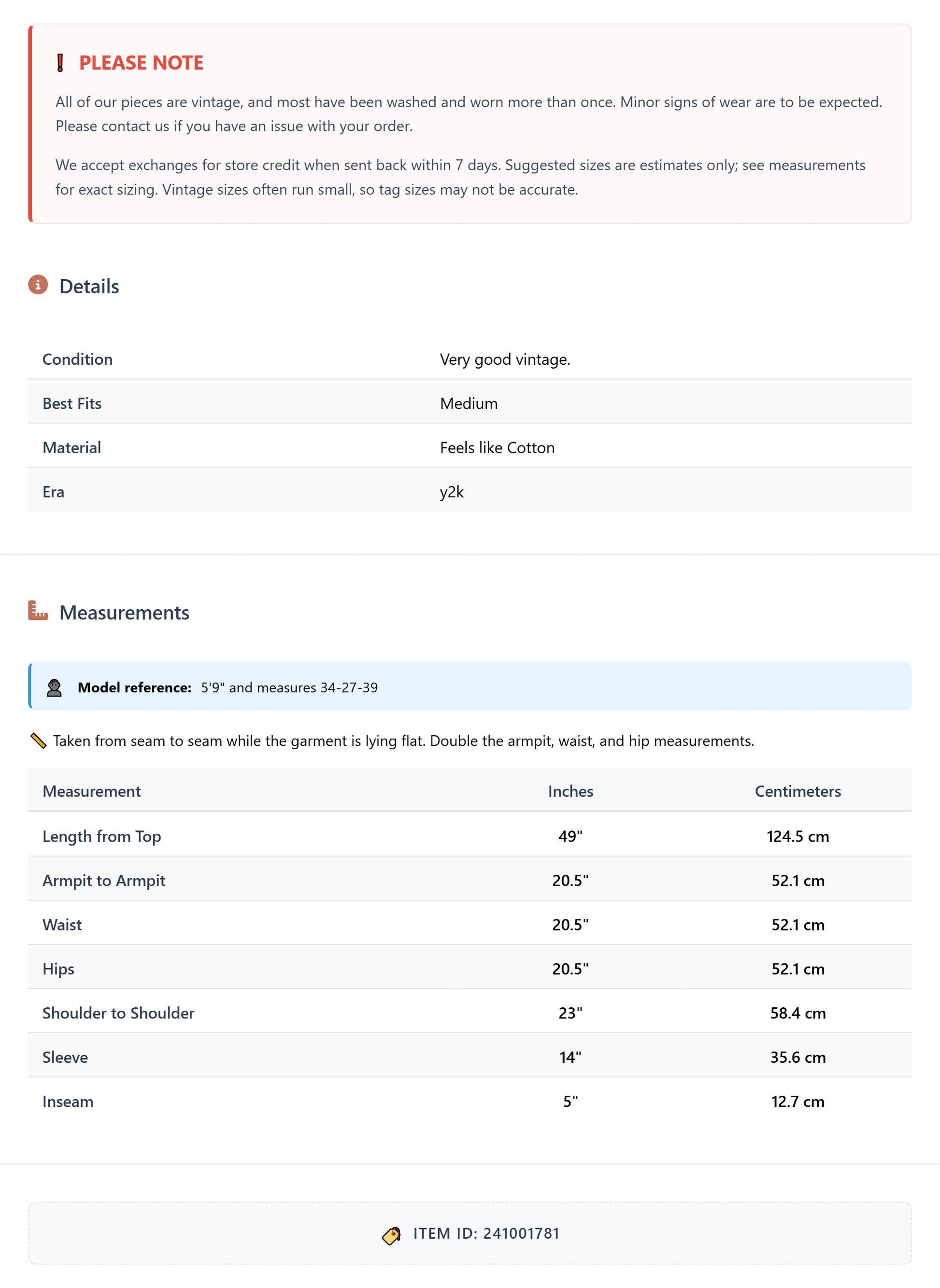Screen dimensions: 940x1288
Task: Click the Details info circle icon
Action: point(38,285)
